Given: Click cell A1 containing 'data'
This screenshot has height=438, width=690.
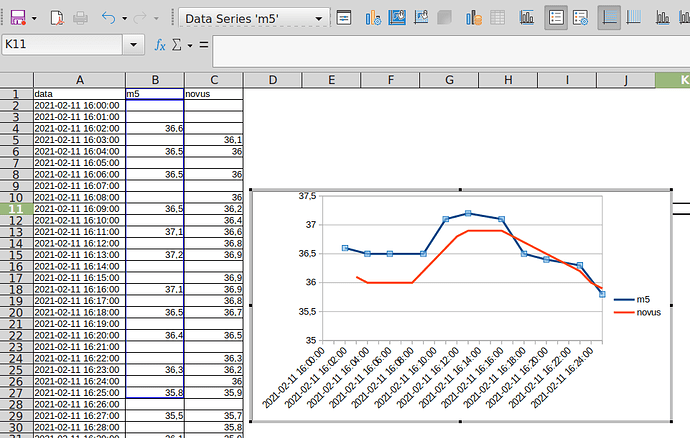Looking at the screenshot, I should pyautogui.click(x=80, y=94).
